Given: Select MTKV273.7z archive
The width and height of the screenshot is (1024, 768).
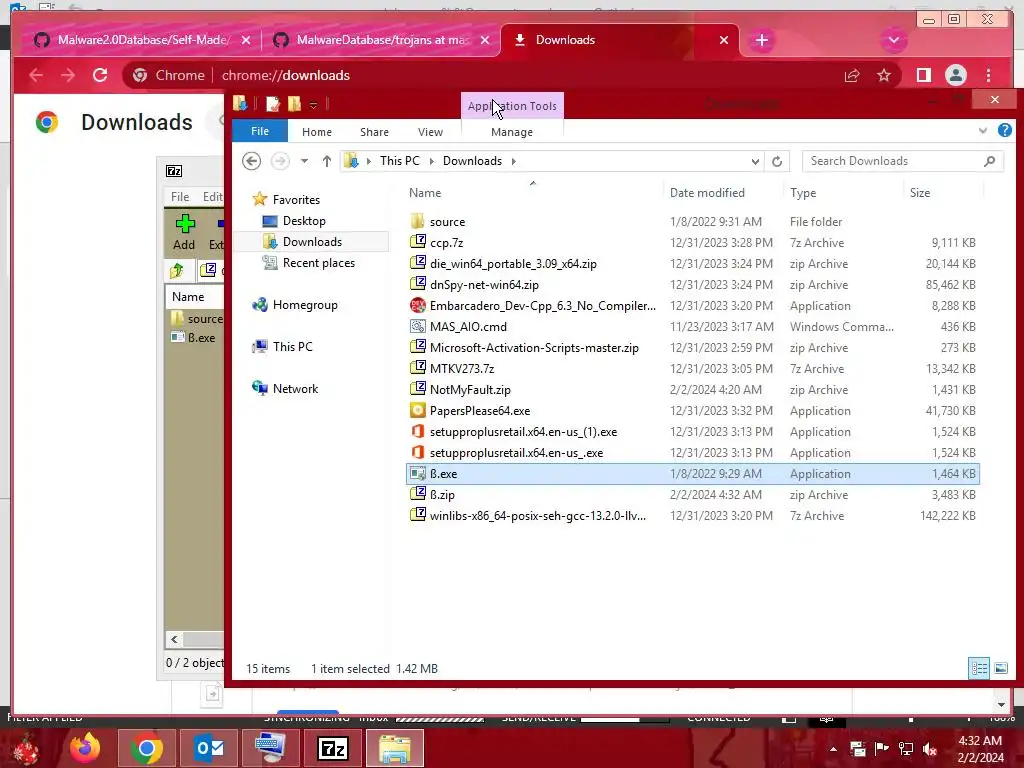Looking at the screenshot, I should coord(462,368).
